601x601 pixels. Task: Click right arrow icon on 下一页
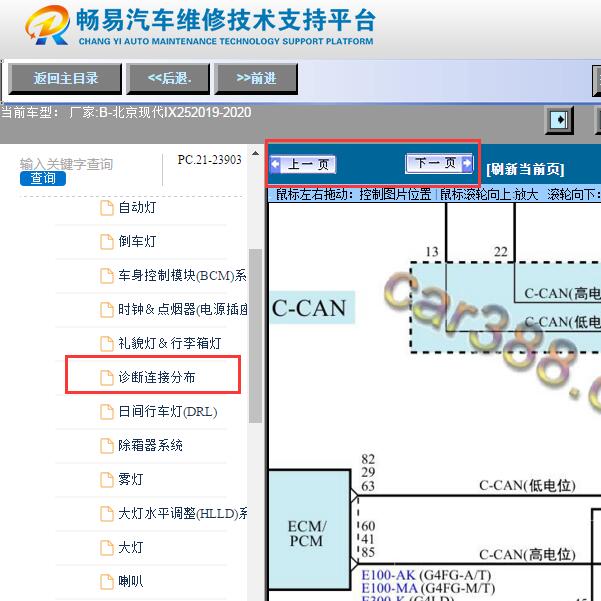467,163
